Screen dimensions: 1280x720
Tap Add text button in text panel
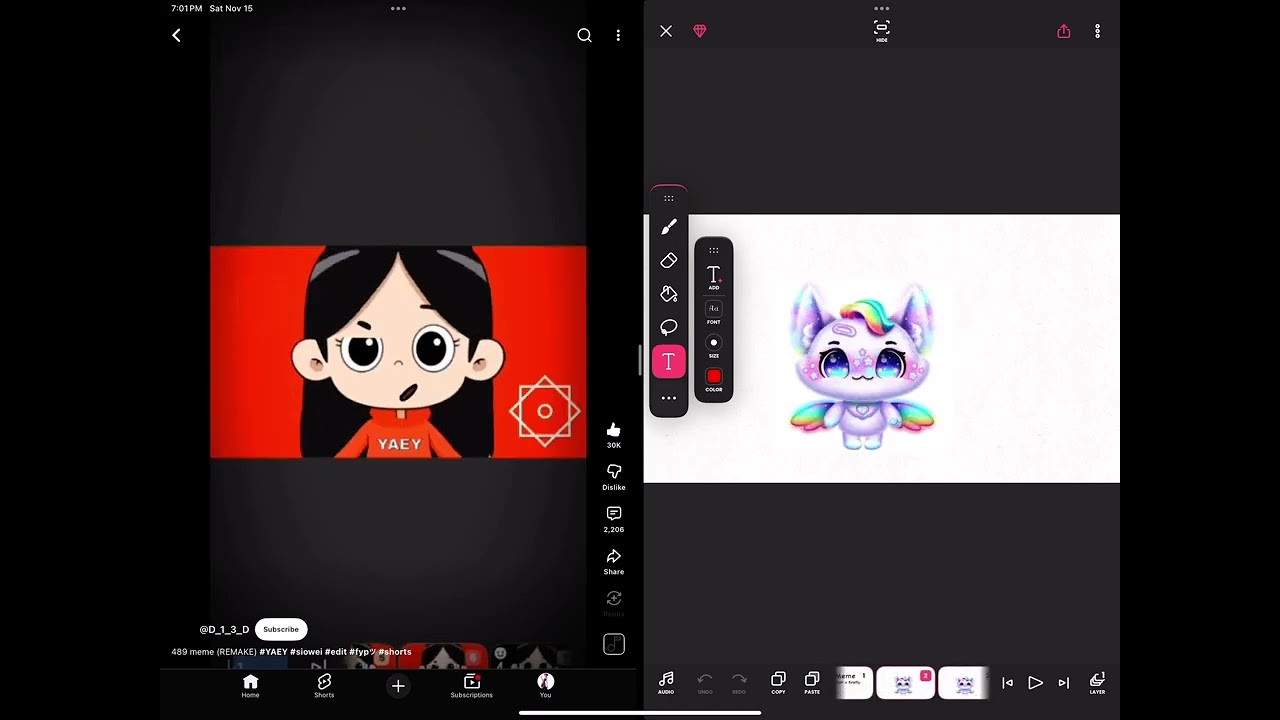pos(714,277)
